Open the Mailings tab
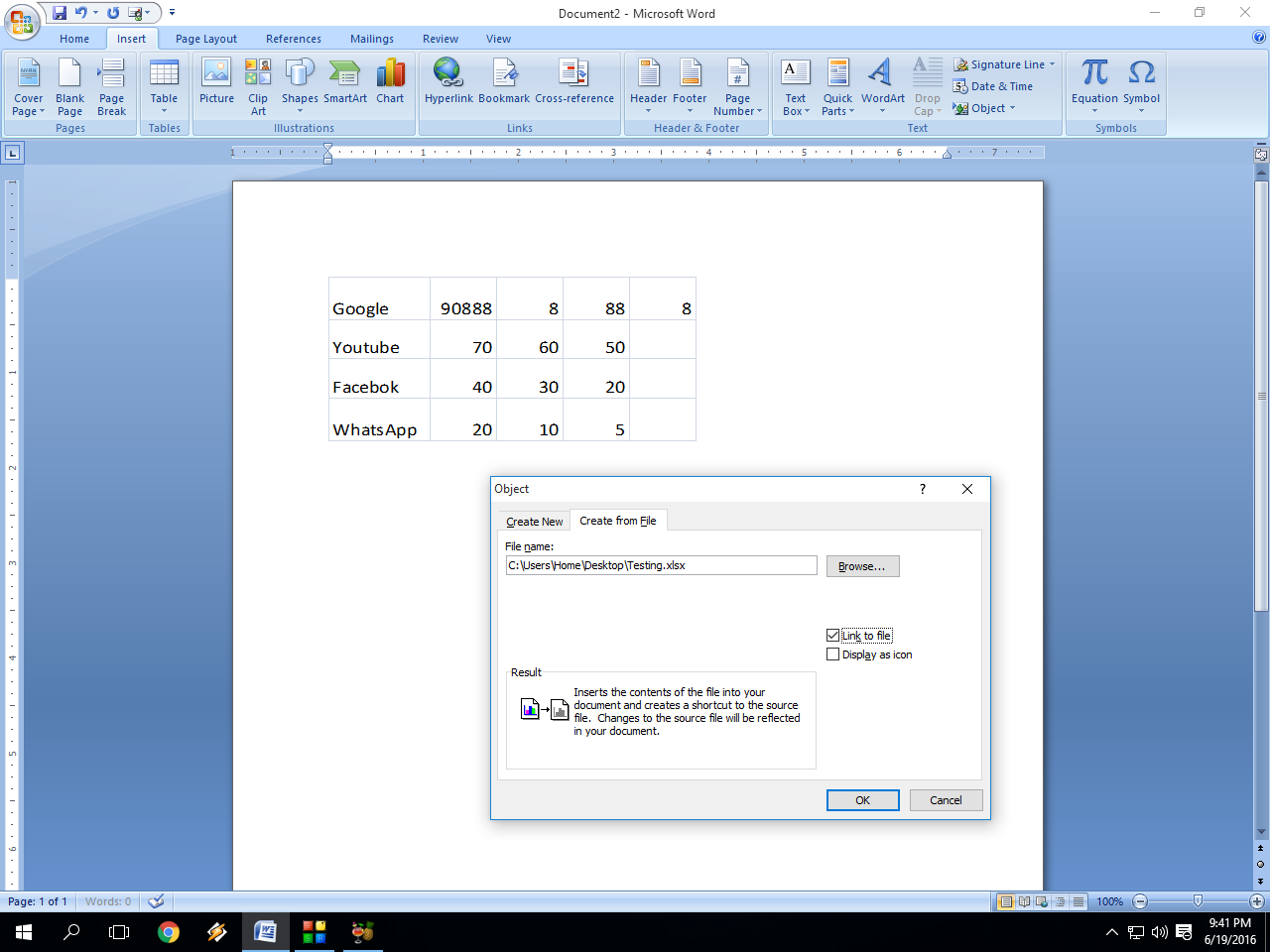Screen dimensions: 1270x952 coord(372,39)
